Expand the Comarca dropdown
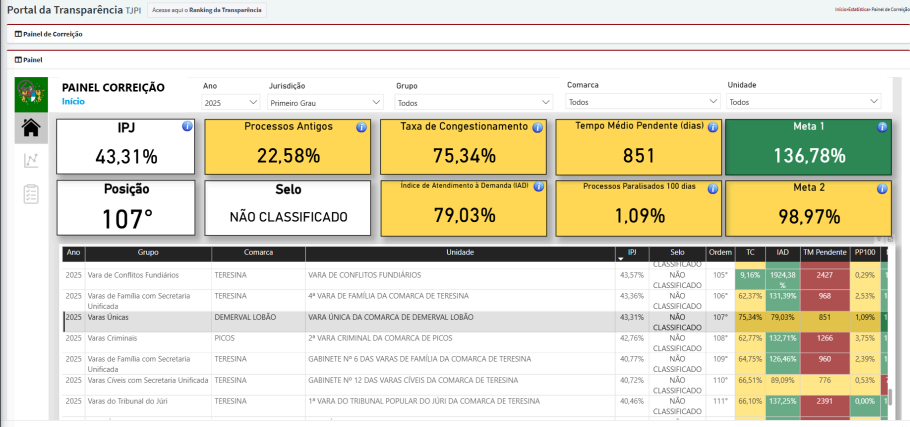Viewport: 910px width, 427px height. point(643,102)
